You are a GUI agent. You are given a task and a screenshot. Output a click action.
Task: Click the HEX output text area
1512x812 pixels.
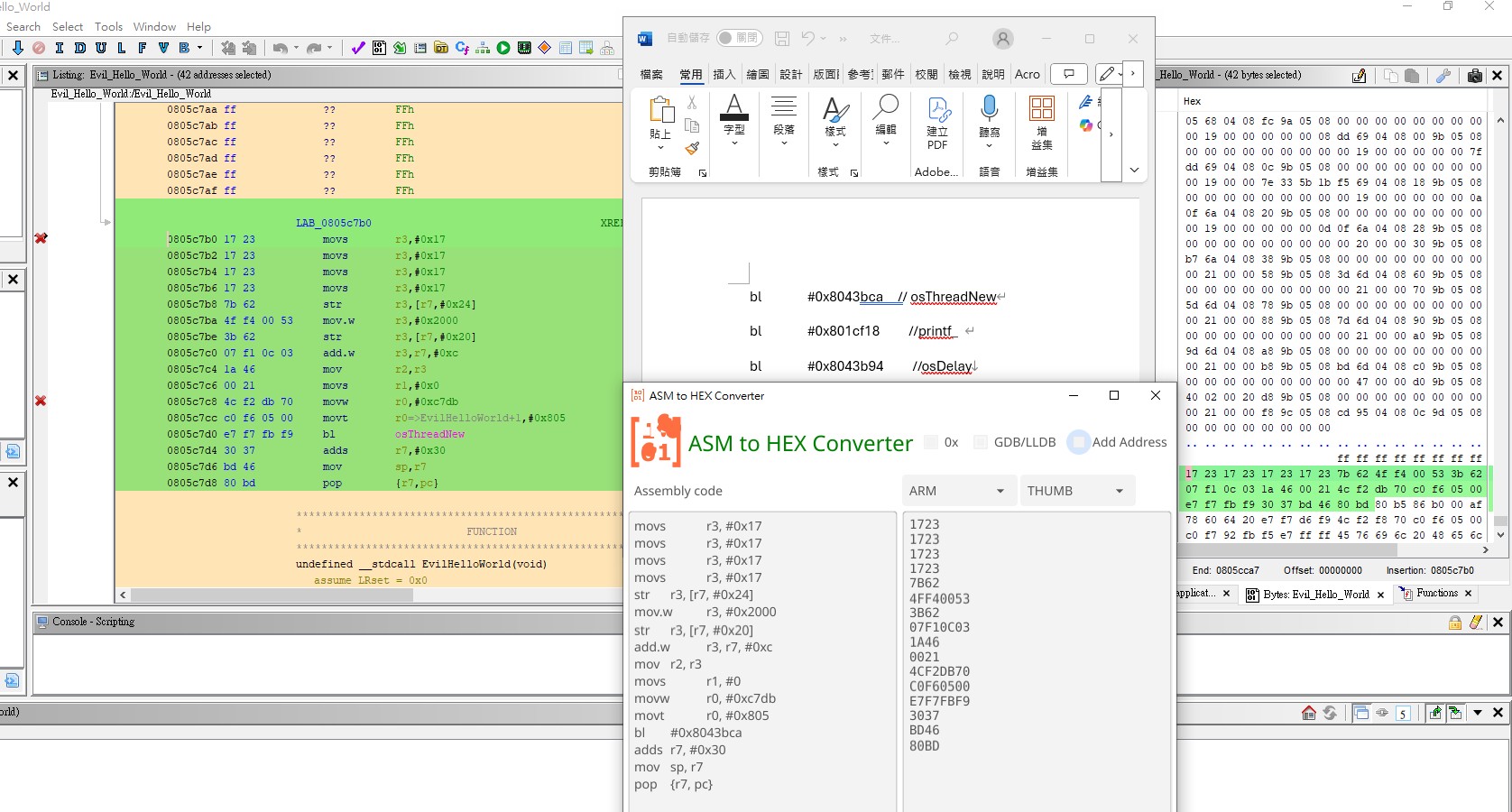click(x=1037, y=661)
